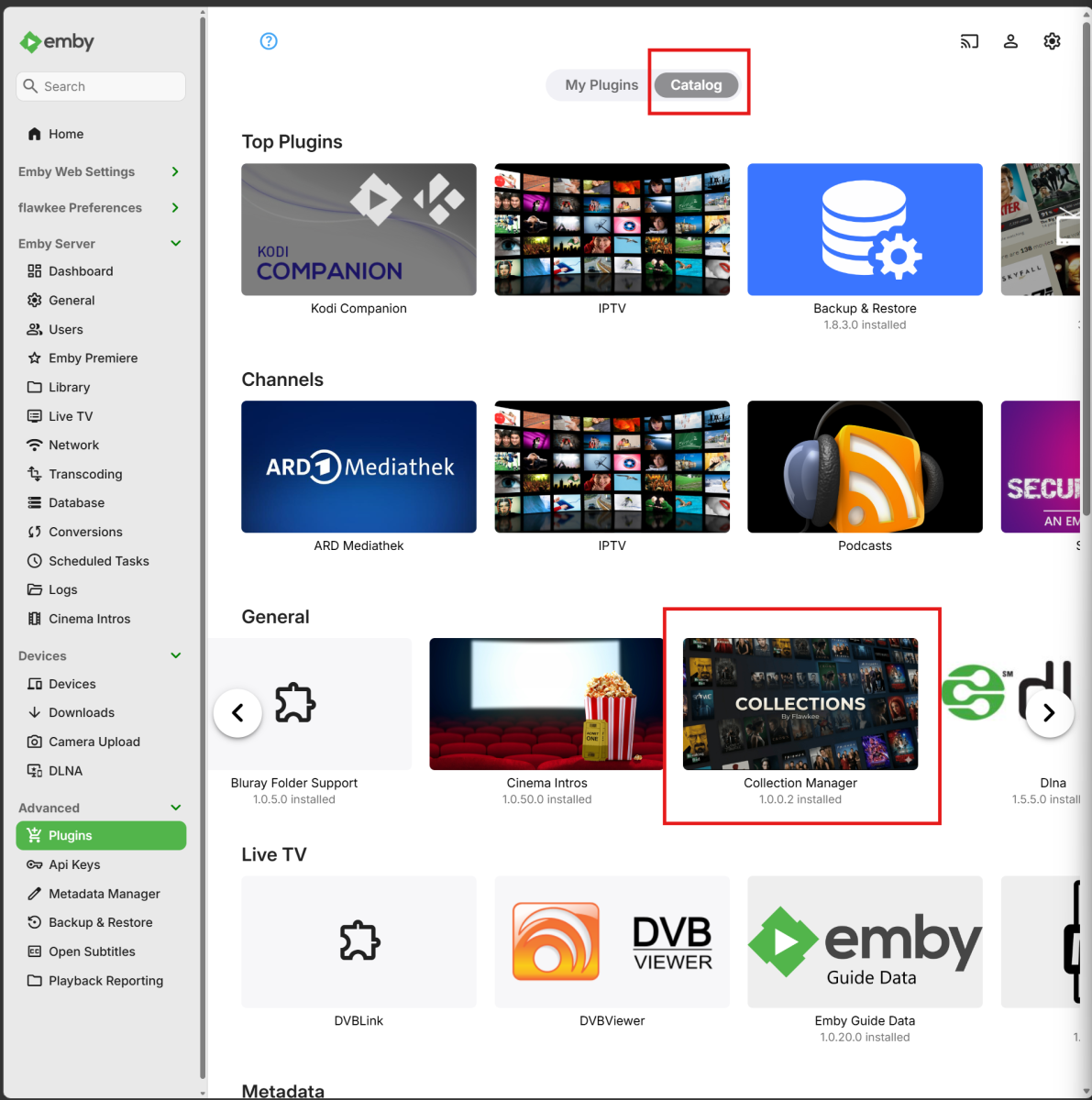Click the Home sidebar item
1092x1100 pixels.
(x=101, y=134)
